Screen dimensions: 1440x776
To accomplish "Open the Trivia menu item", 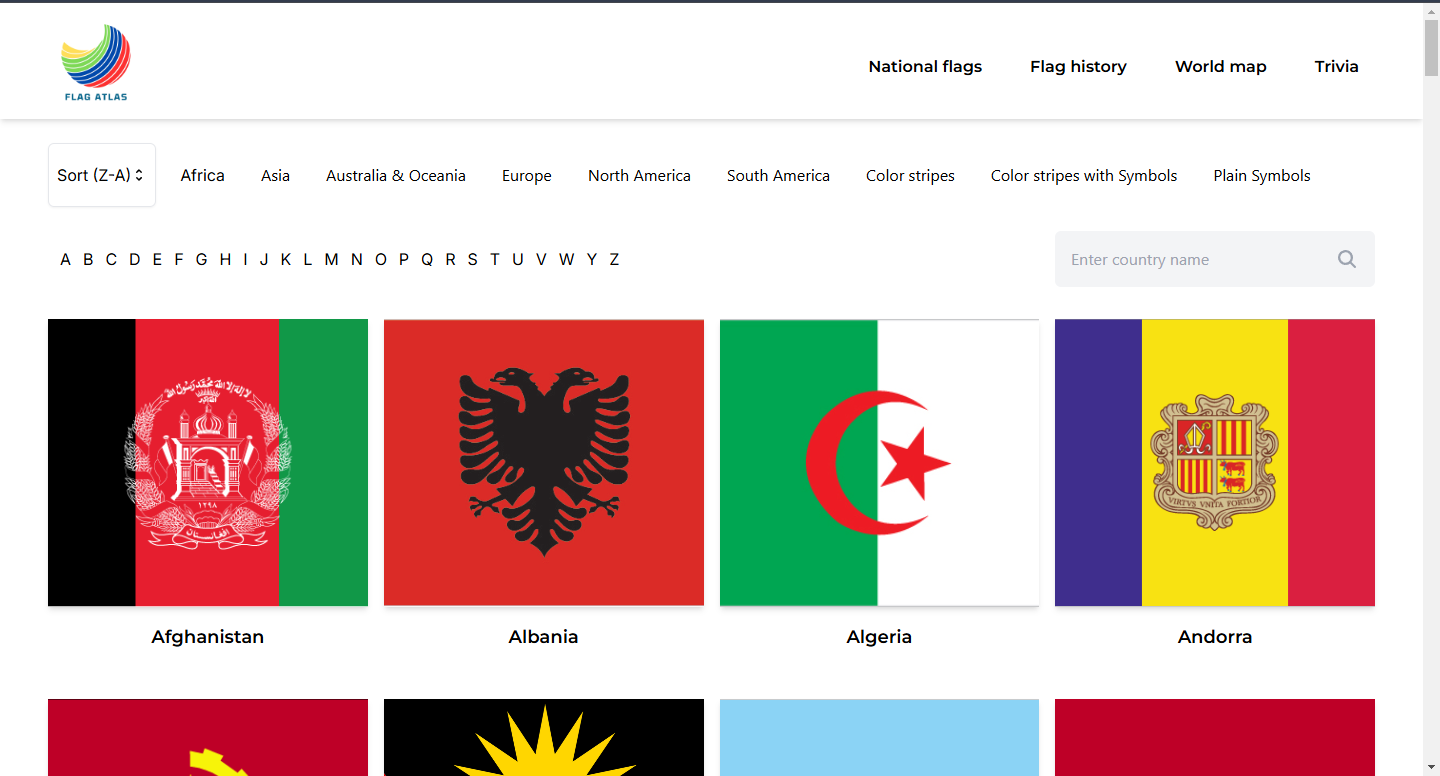I will (1336, 66).
